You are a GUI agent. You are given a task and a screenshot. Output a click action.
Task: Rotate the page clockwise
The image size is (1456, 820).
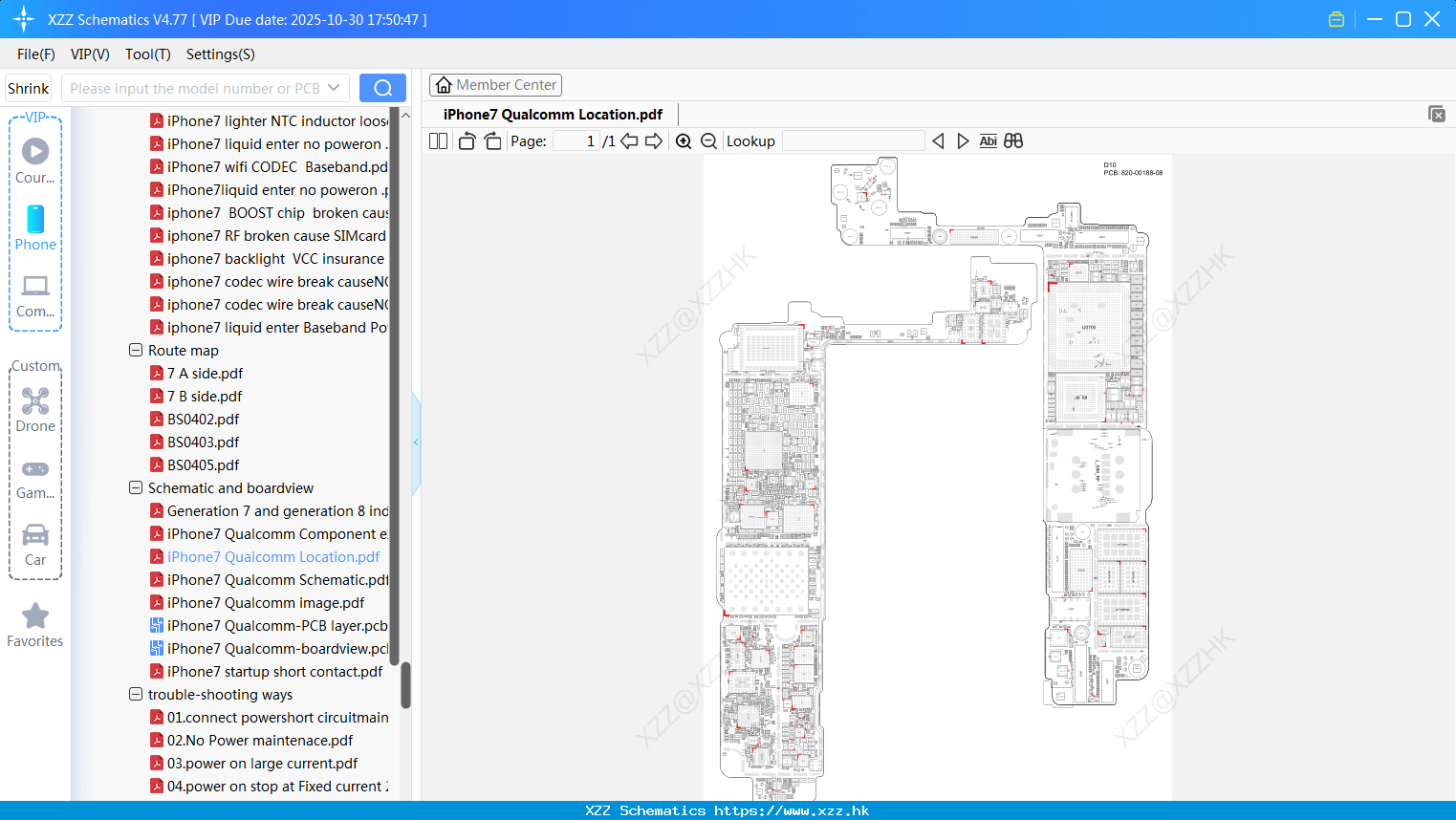(492, 140)
